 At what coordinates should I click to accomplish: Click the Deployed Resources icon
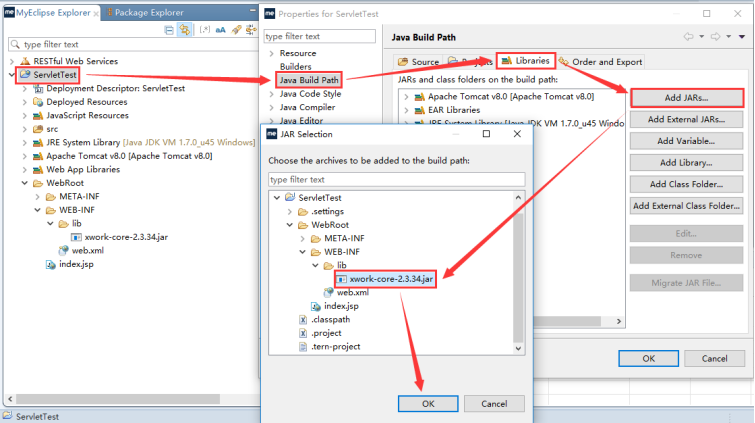(x=38, y=101)
